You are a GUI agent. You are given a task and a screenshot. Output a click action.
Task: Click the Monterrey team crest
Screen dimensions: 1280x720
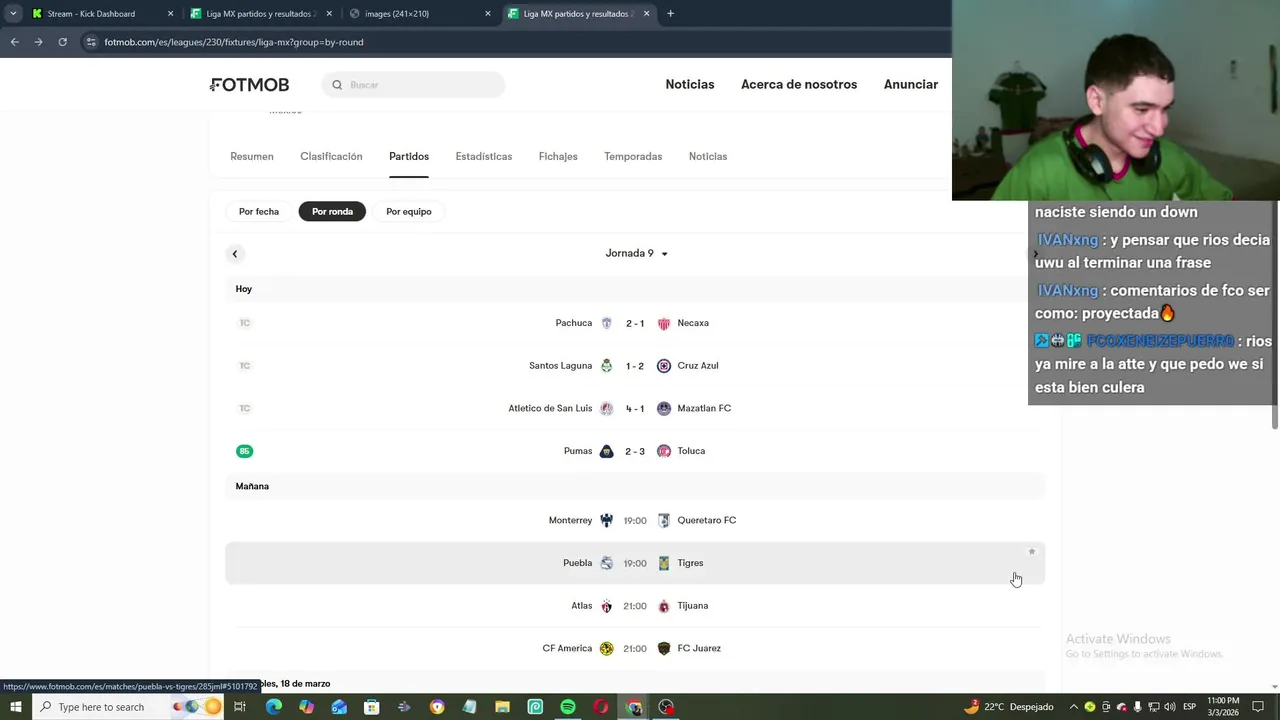(x=606, y=520)
